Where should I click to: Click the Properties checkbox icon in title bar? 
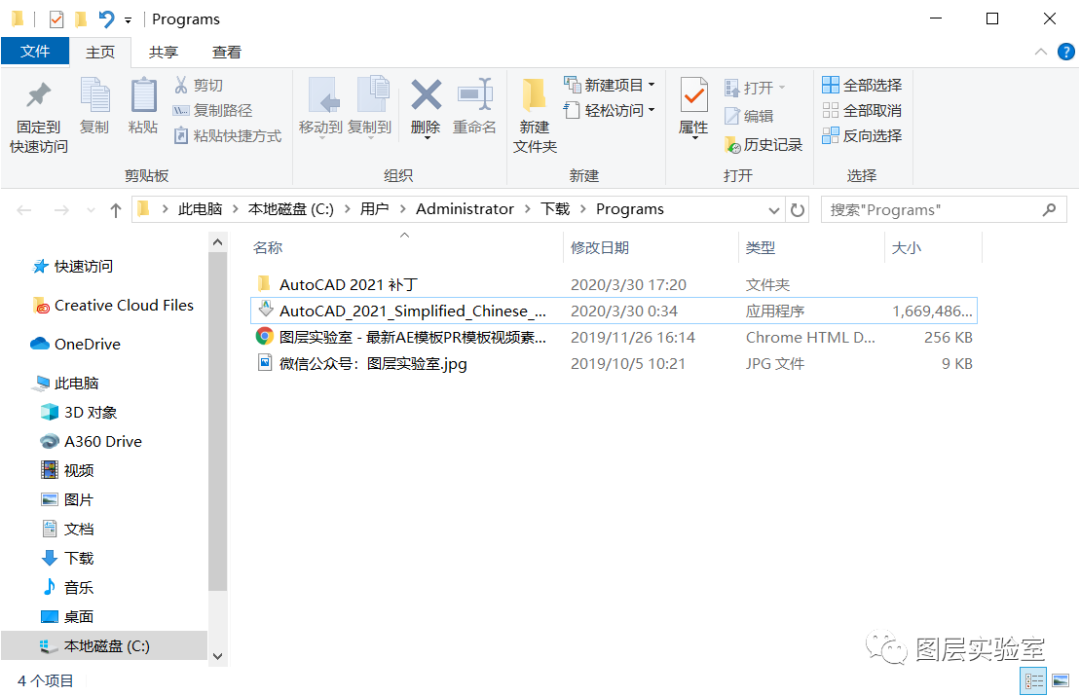(x=56, y=19)
